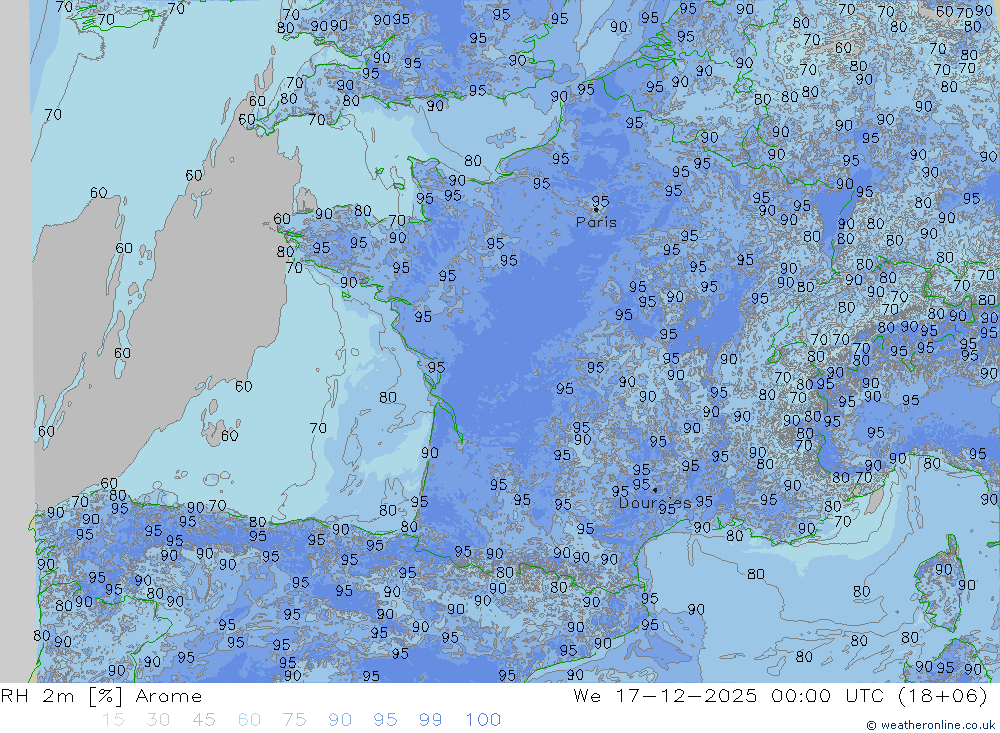Click the Paris location dot marker
Viewport: 1000px width, 733px height.
pyautogui.click(x=596, y=209)
